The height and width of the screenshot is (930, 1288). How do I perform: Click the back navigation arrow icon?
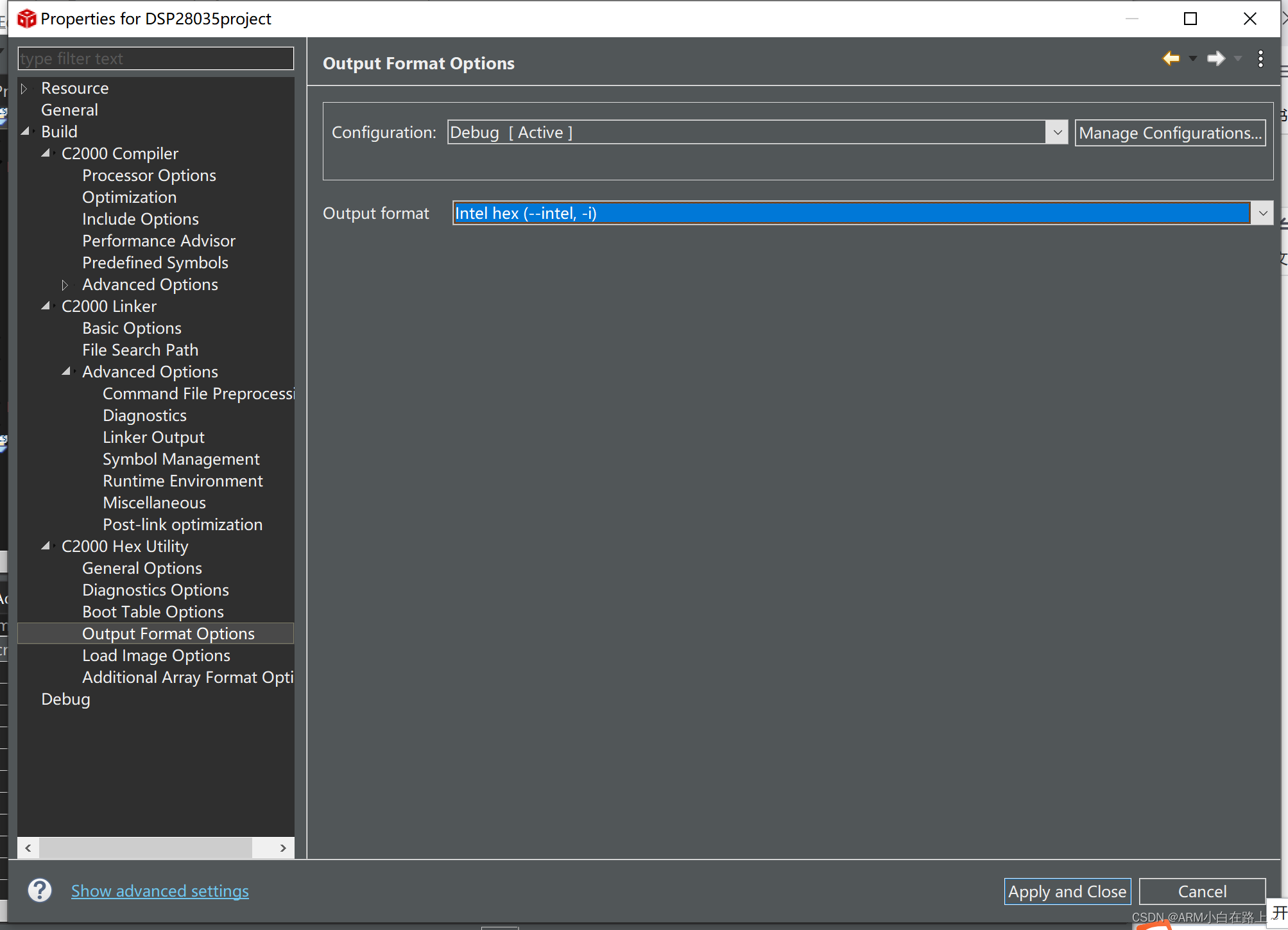click(1171, 58)
